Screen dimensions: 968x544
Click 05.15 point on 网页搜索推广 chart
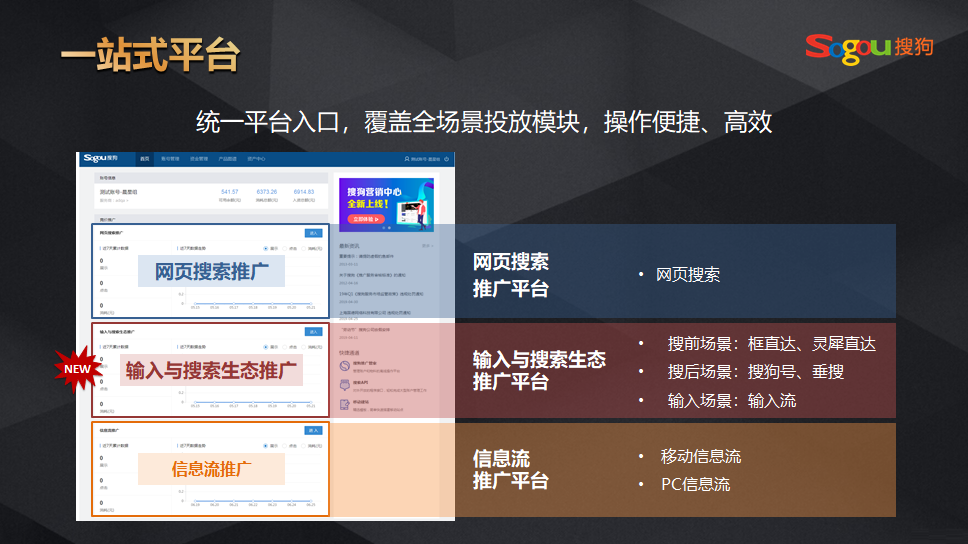[x=195, y=304]
